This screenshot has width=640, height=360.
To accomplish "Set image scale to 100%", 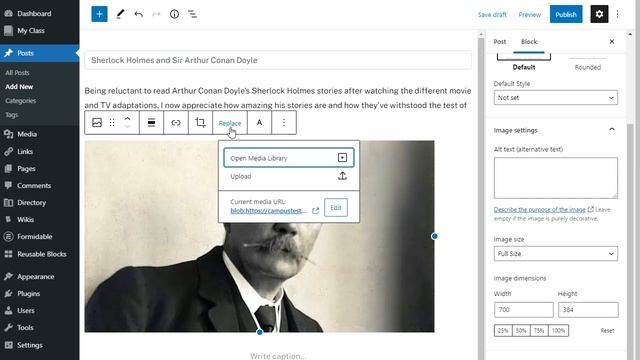I will point(558,331).
